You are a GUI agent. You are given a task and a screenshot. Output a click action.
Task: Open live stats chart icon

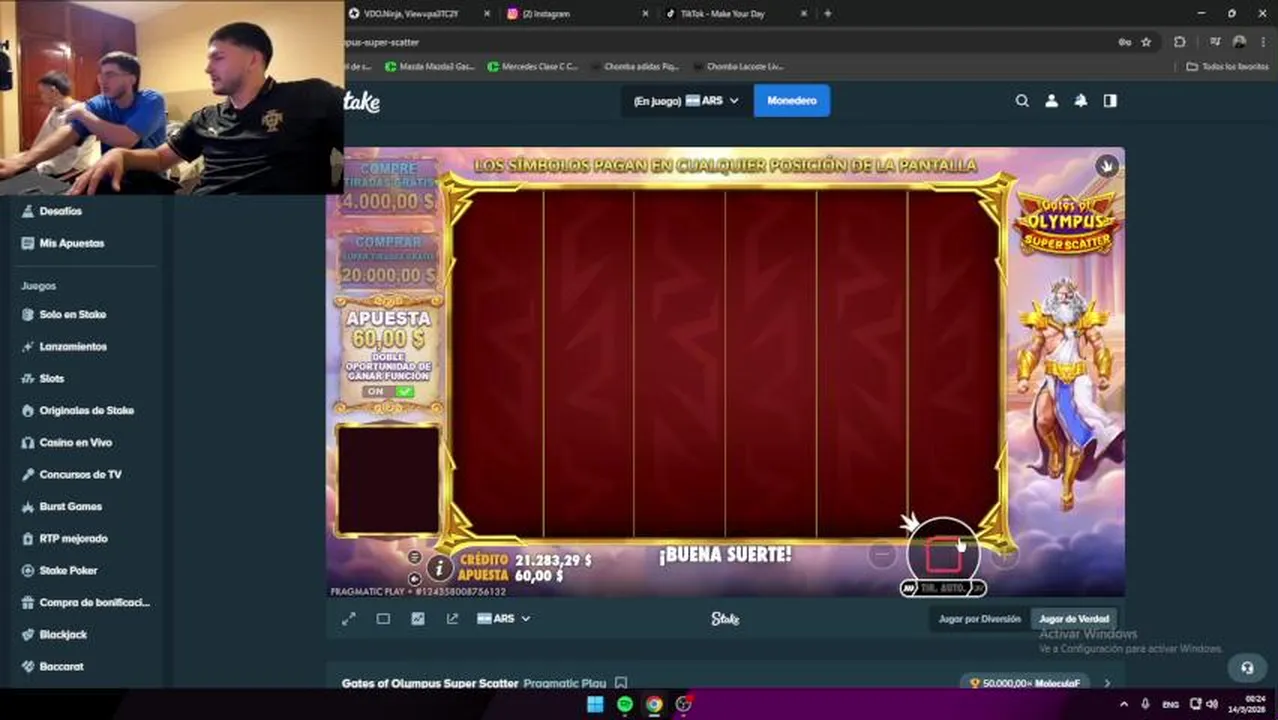[418, 619]
